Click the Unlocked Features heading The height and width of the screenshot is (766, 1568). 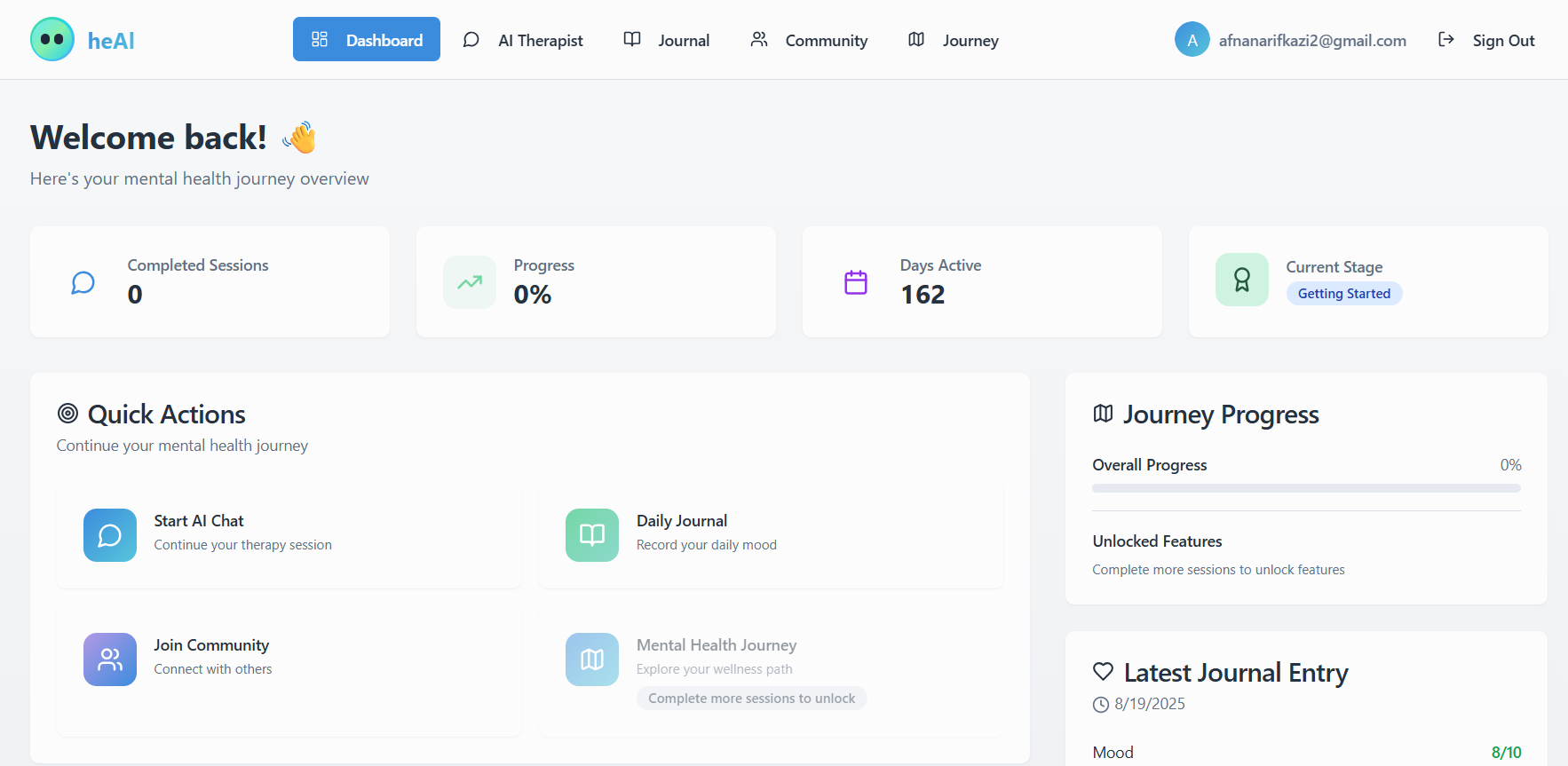(x=1157, y=541)
